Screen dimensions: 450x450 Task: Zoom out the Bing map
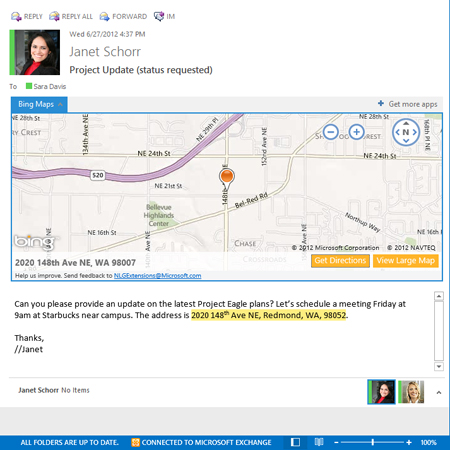[x=331, y=132]
